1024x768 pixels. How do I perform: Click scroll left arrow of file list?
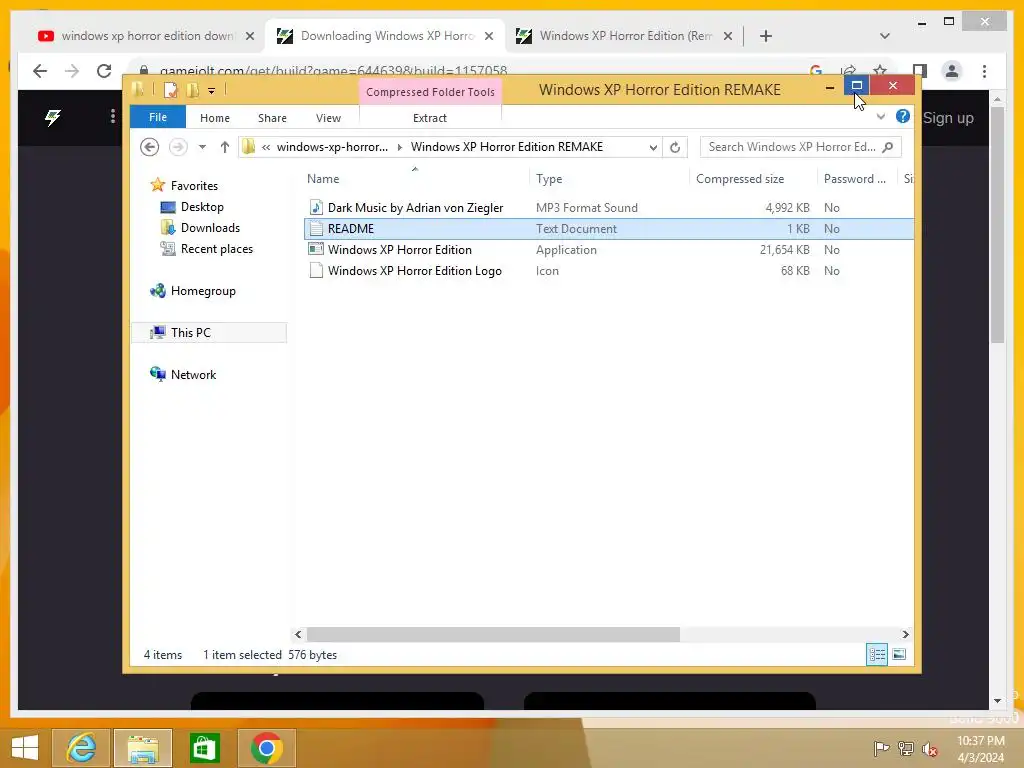[298, 634]
